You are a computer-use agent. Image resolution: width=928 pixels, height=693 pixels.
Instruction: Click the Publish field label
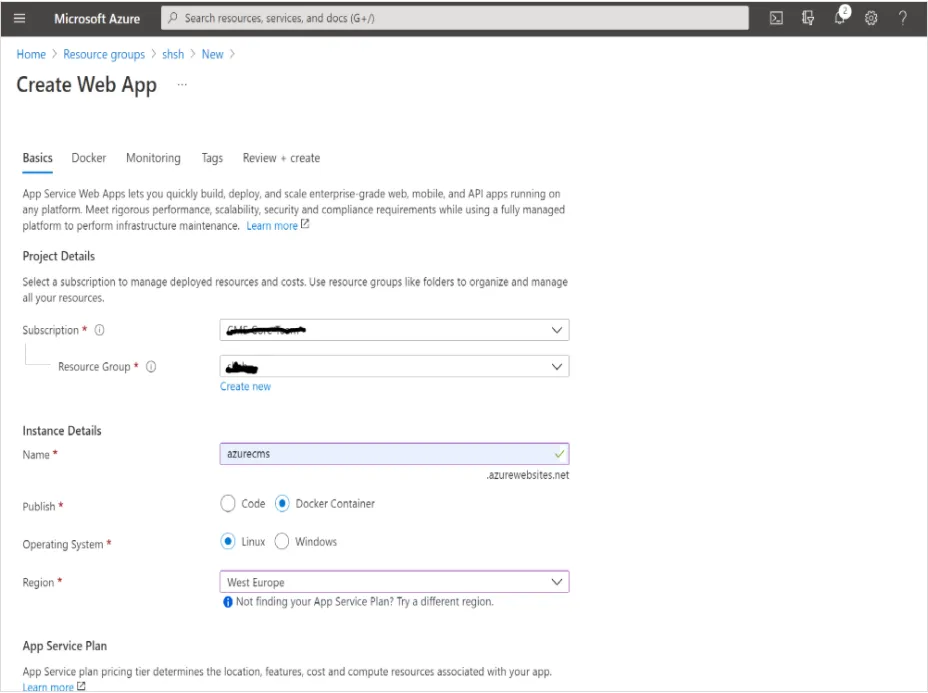[38, 507]
